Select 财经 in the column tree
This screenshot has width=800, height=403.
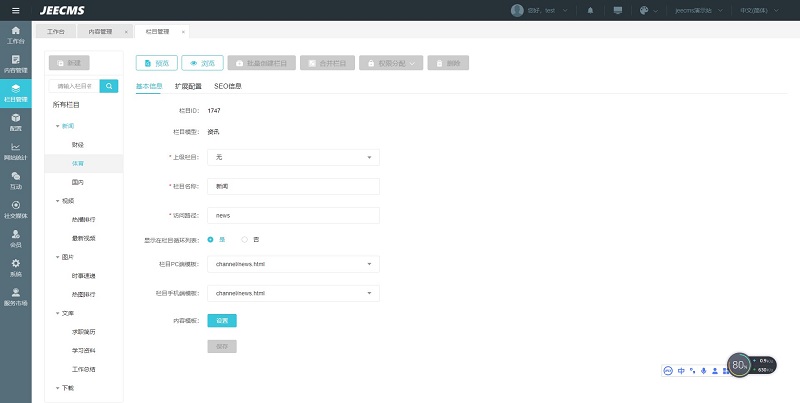[78, 144]
